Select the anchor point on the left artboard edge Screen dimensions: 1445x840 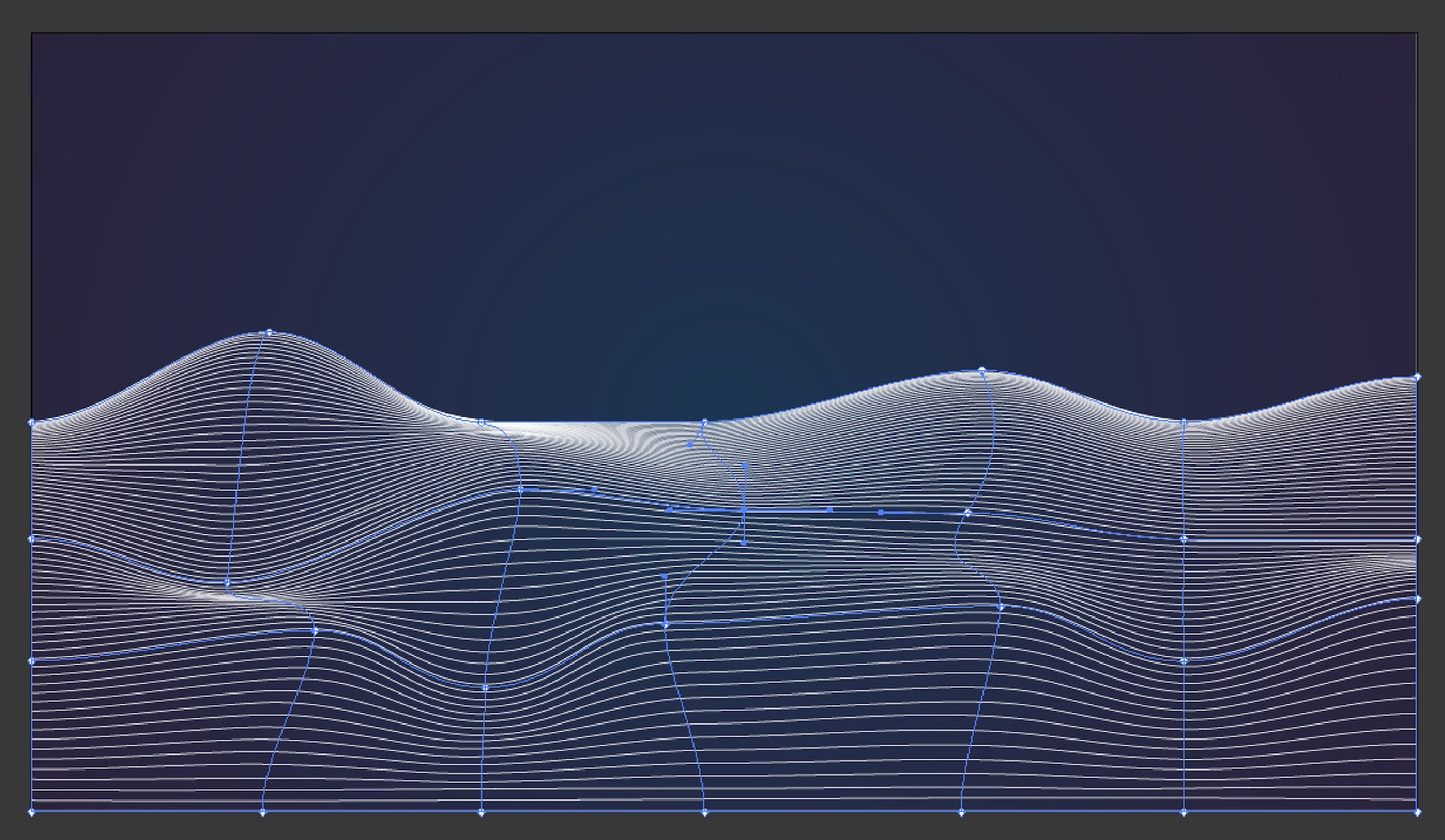click(x=31, y=659)
